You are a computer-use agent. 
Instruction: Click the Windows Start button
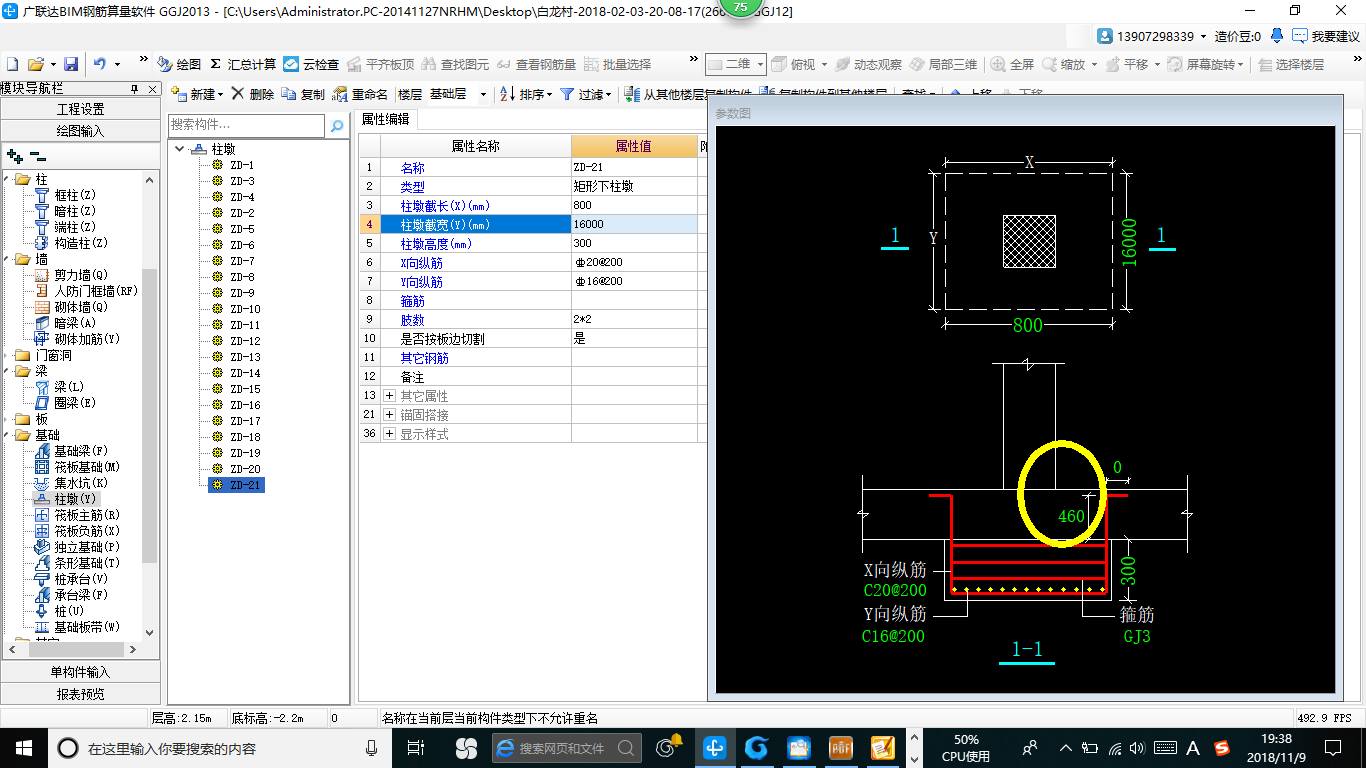click(x=23, y=747)
